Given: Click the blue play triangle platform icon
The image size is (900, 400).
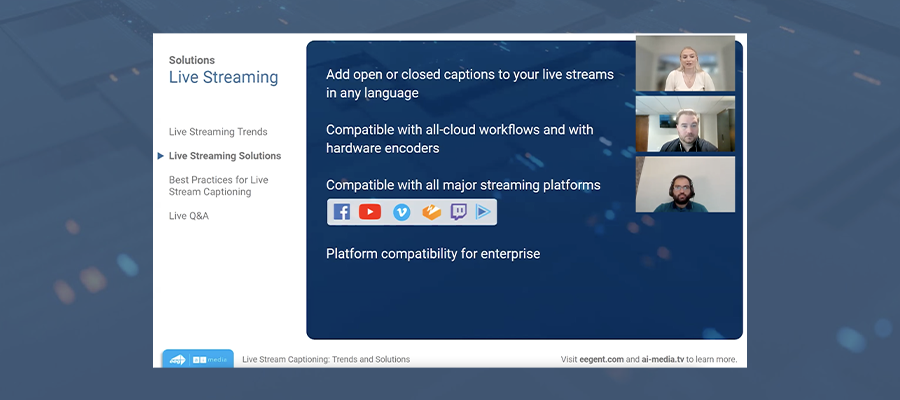Looking at the screenshot, I should click(483, 212).
